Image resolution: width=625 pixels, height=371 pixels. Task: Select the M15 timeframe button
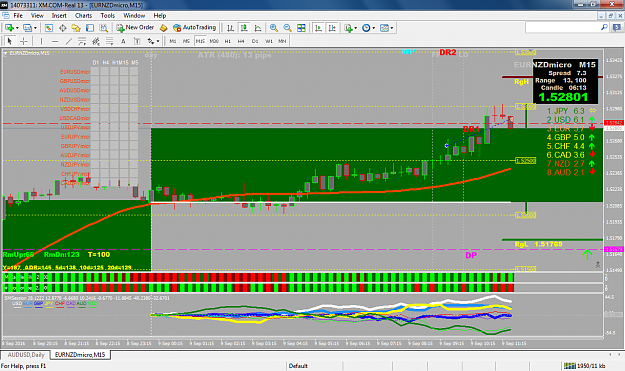coord(200,41)
